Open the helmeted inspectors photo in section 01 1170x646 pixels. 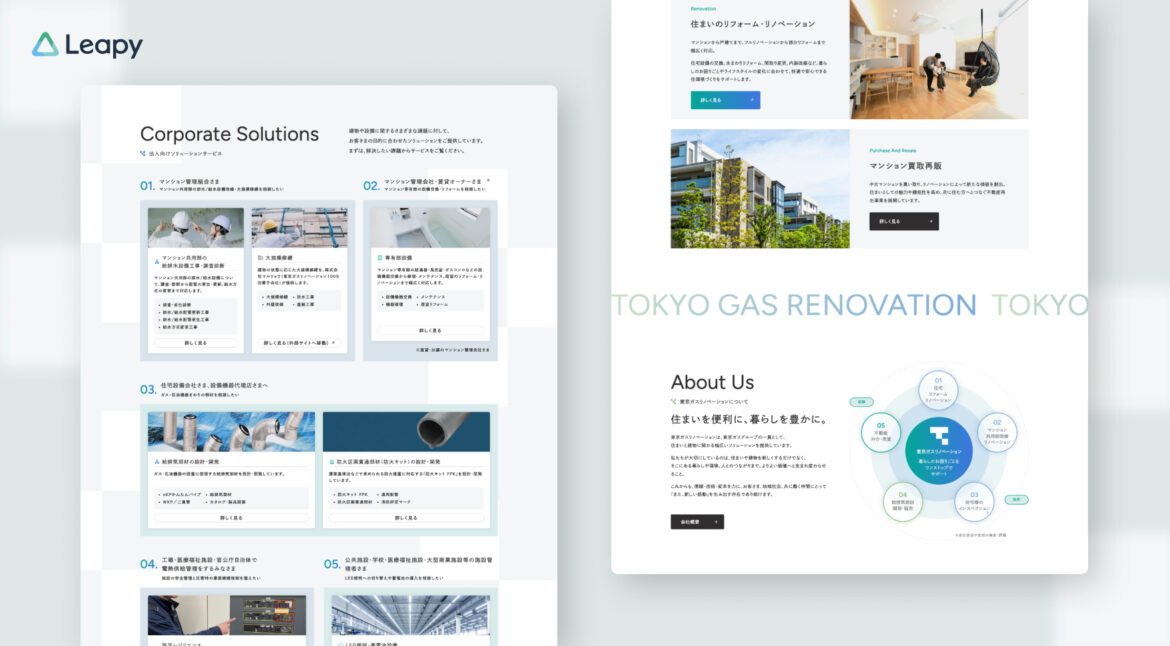click(x=195, y=228)
